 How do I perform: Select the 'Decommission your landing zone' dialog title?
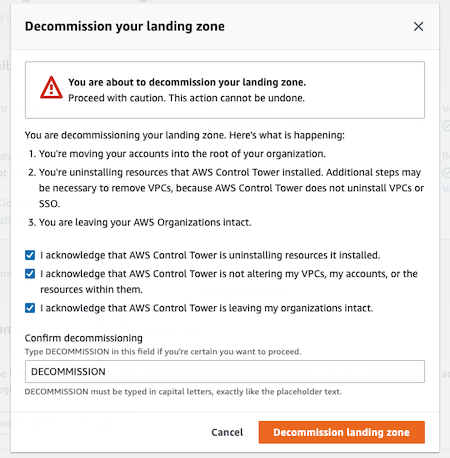pos(125,26)
